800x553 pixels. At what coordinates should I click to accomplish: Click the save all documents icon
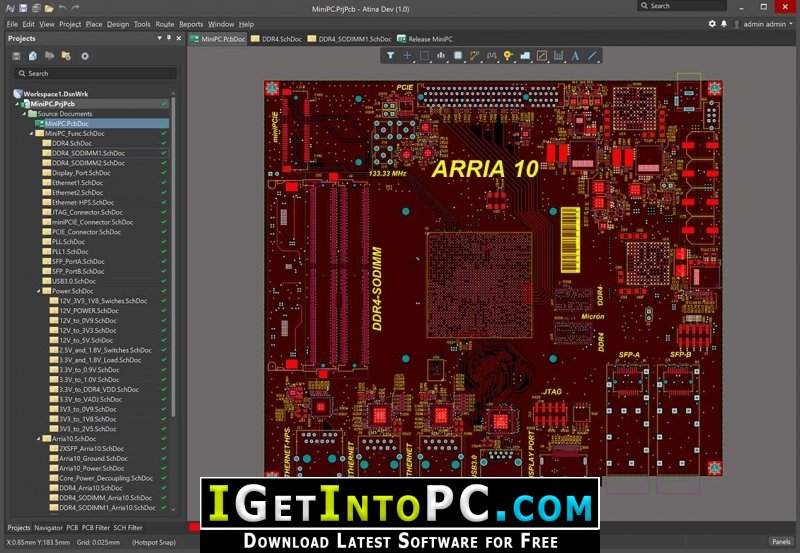36,8
